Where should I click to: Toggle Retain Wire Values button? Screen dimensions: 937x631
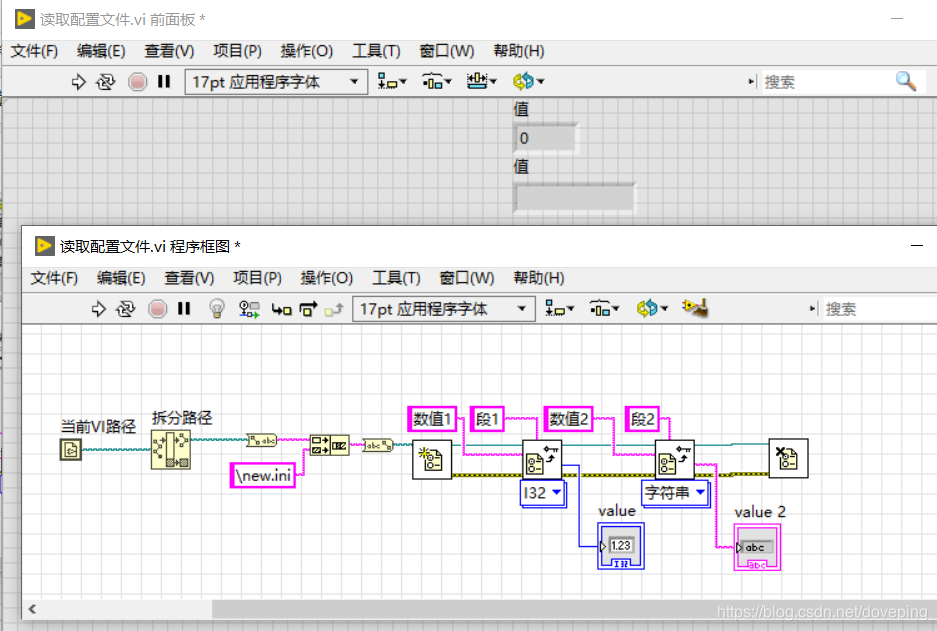pos(249,309)
